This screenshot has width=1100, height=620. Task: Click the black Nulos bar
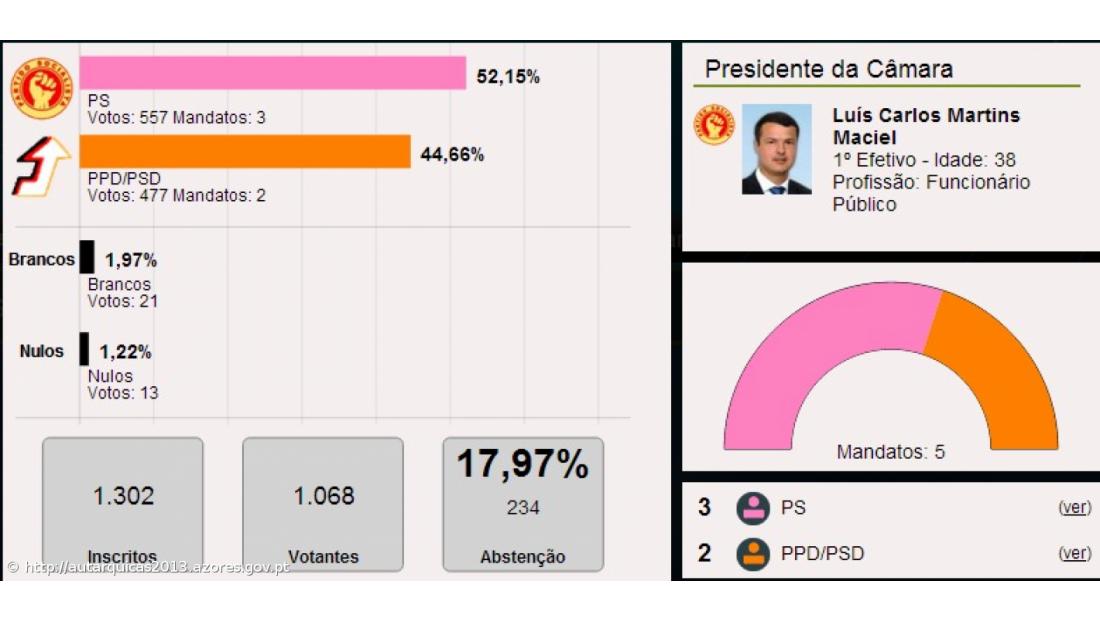[85, 349]
